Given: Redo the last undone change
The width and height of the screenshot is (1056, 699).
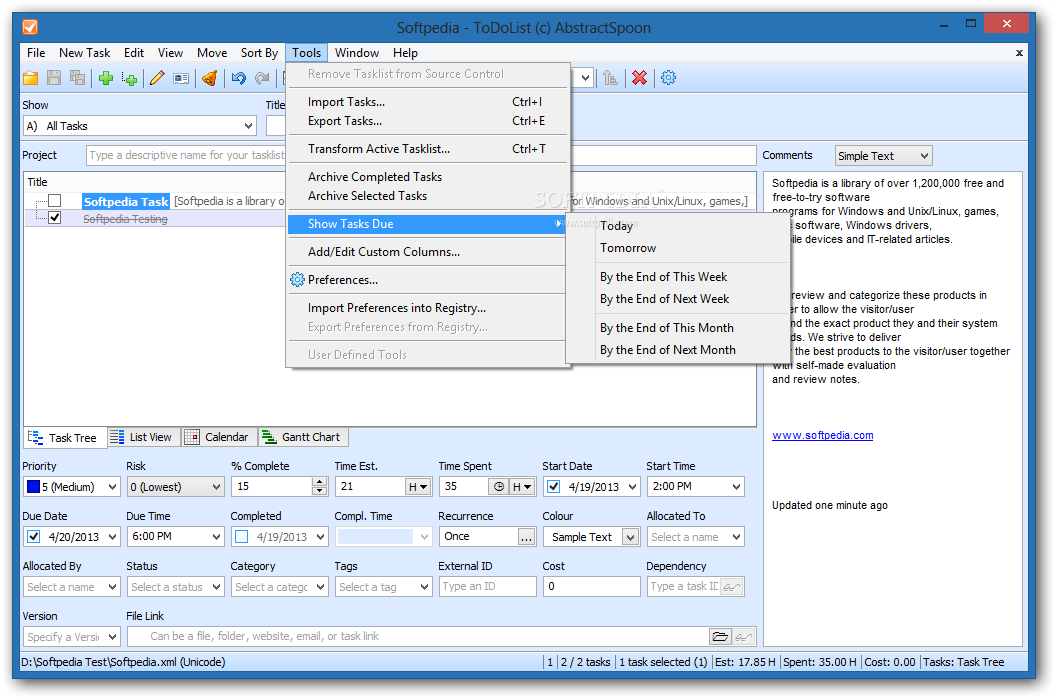Looking at the screenshot, I should click(262, 78).
